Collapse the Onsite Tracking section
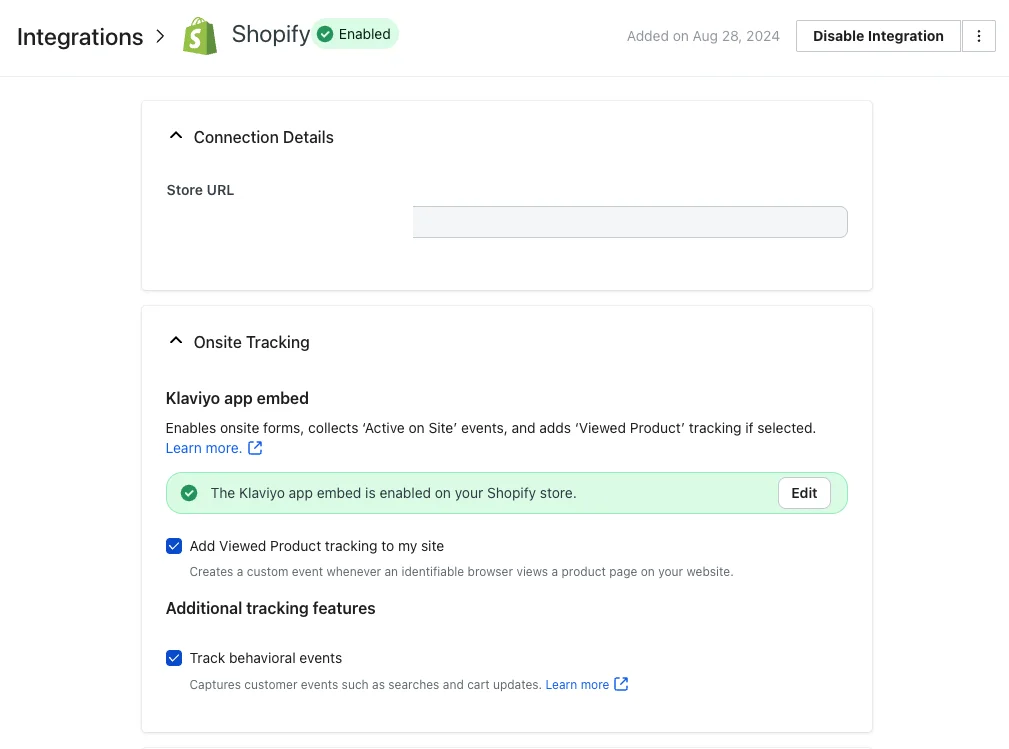 [176, 341]
